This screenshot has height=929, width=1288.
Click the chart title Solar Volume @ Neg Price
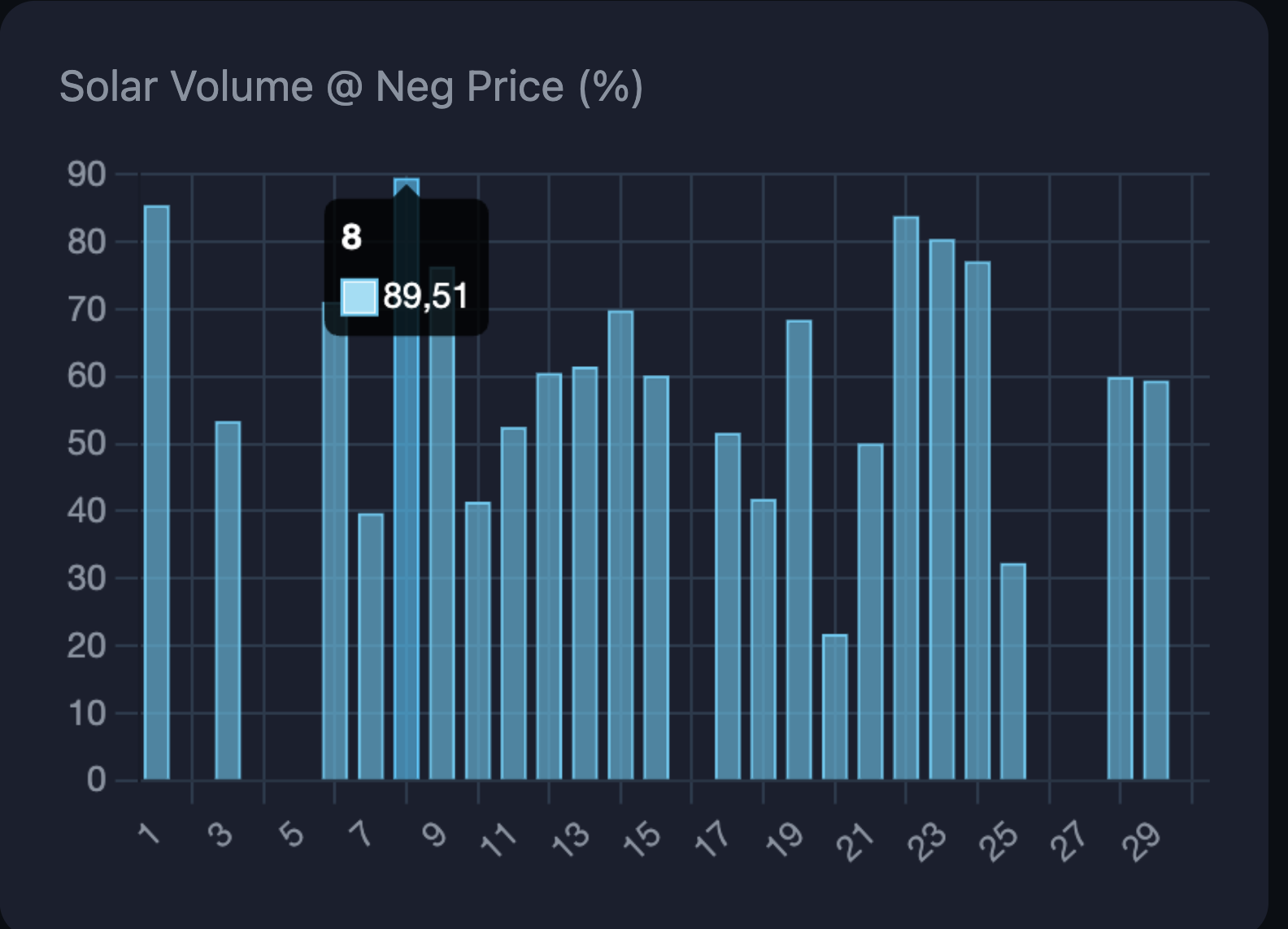351,87
